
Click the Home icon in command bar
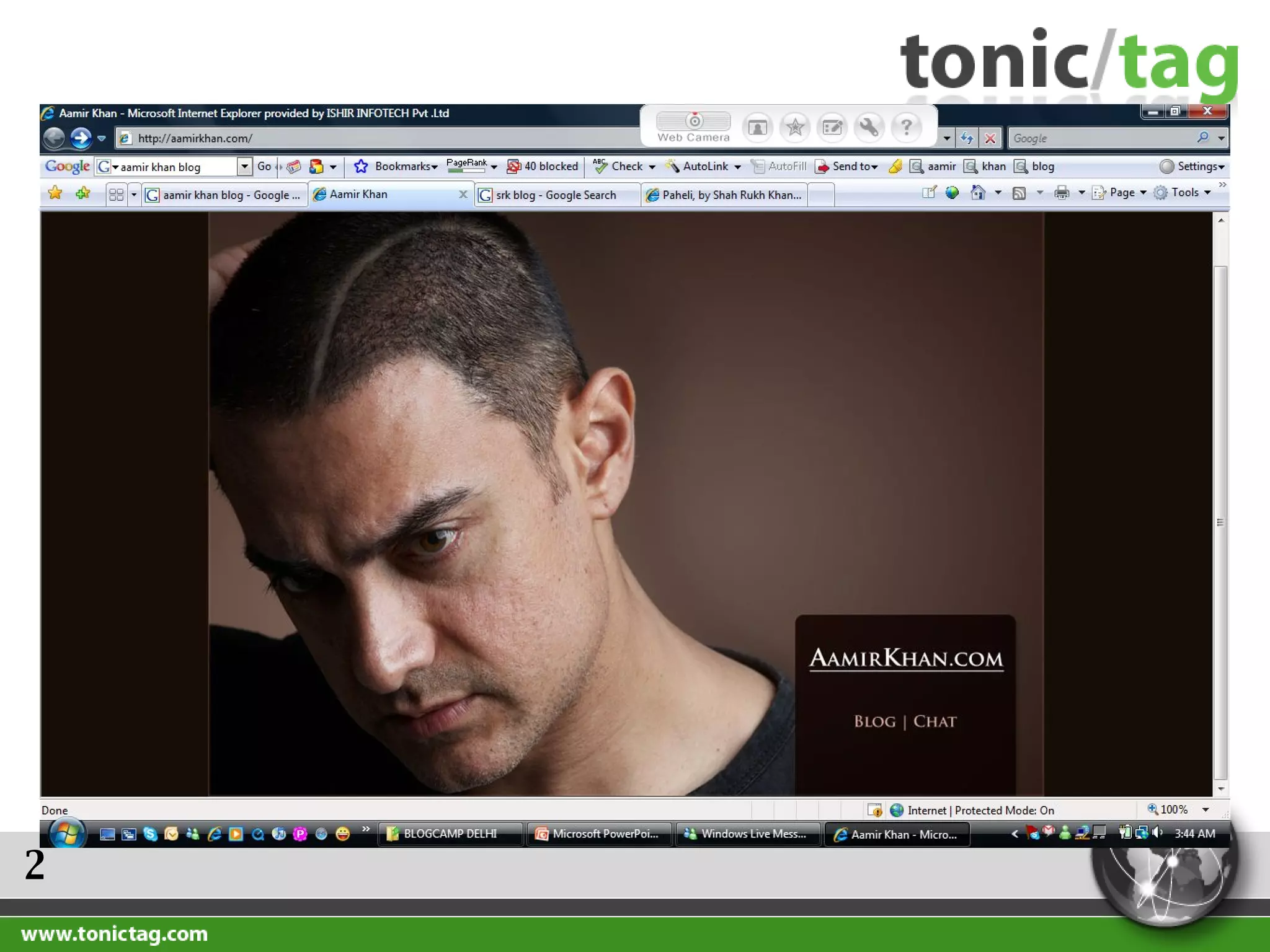point(978,193)
